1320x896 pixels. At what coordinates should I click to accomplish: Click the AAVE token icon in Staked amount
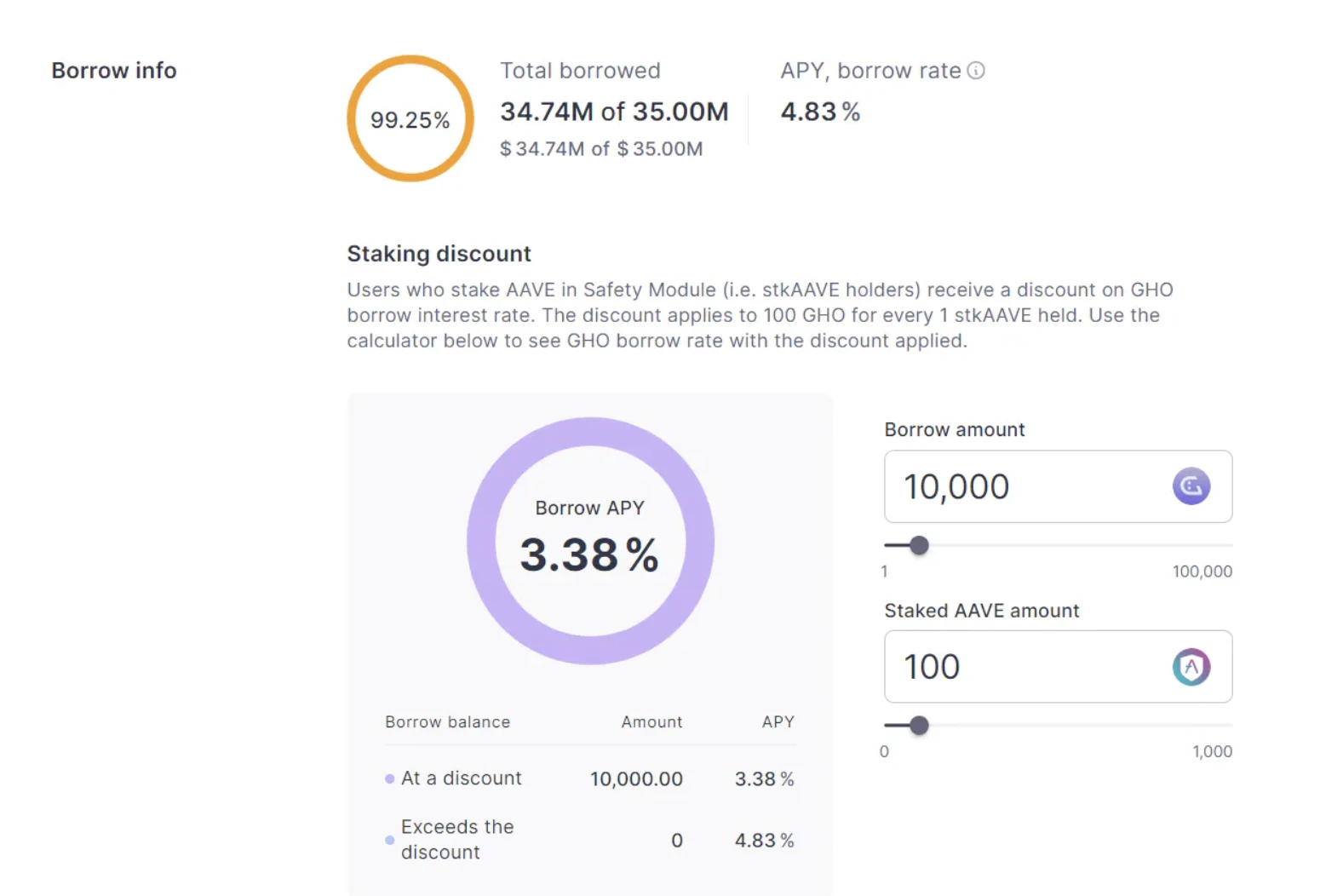1191,667
